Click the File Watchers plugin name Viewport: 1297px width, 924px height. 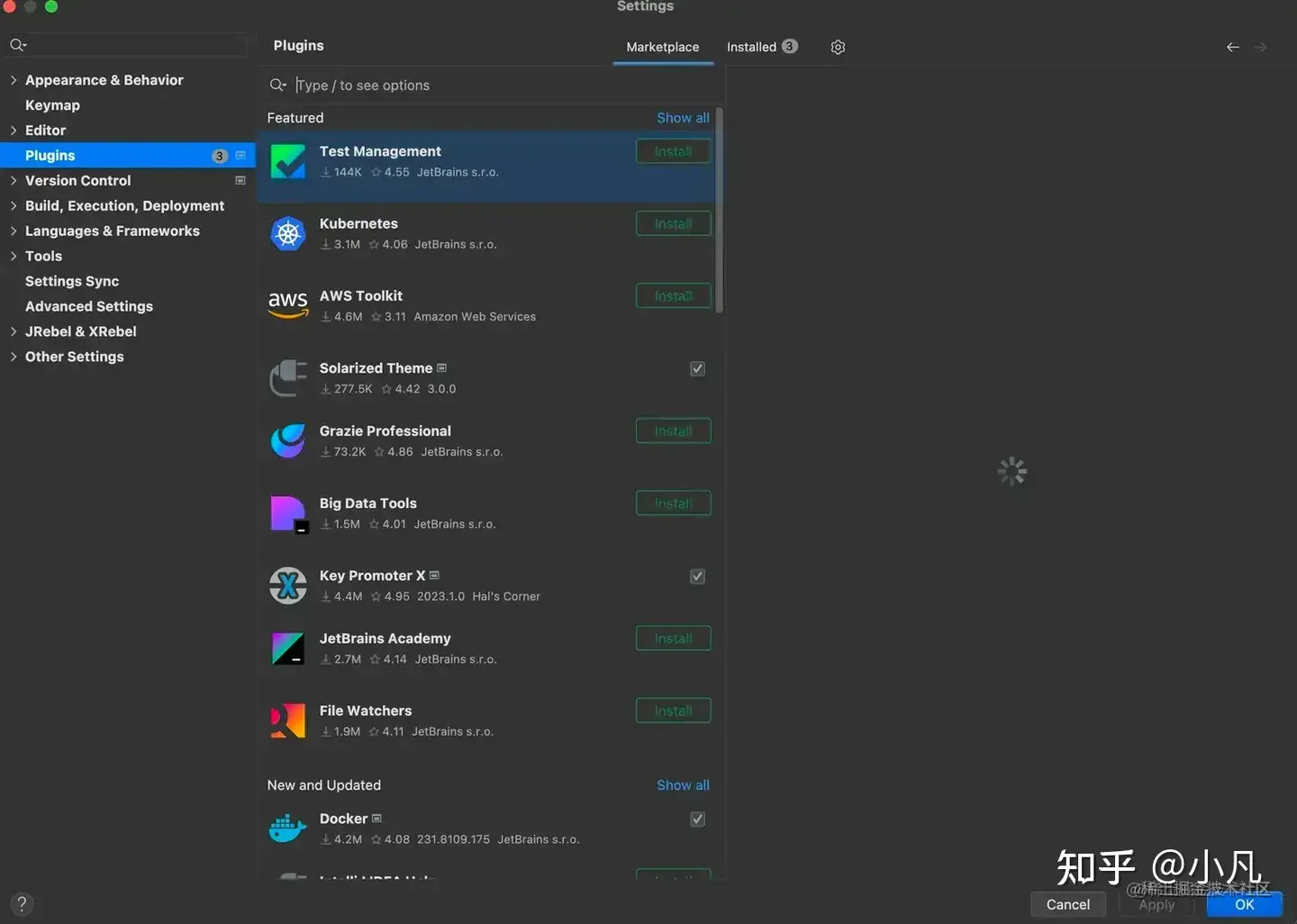click(366, 711)
